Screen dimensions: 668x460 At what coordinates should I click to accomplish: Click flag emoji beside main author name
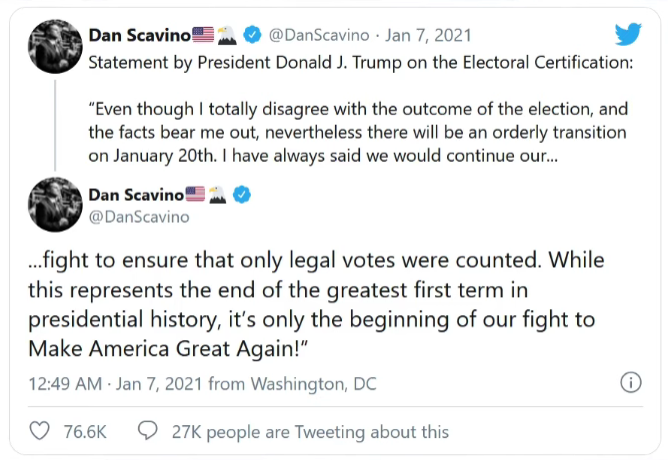click(196, 194)
